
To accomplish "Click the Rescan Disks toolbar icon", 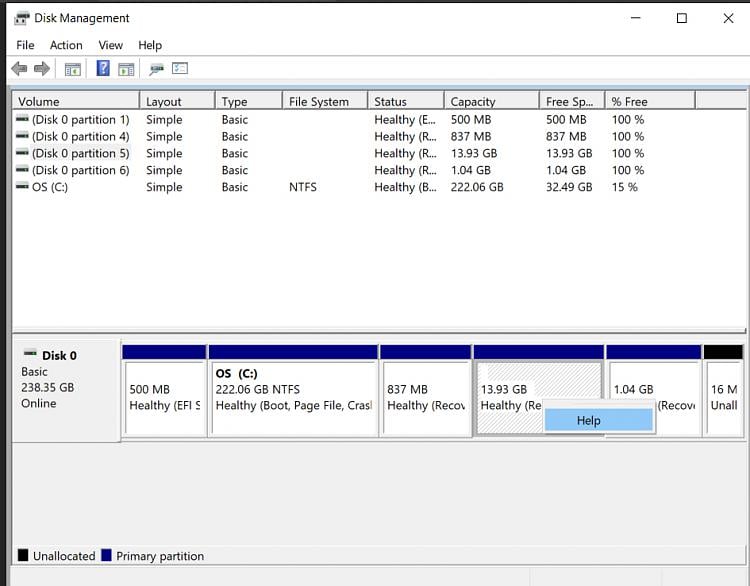I will [x=156, y=69].
